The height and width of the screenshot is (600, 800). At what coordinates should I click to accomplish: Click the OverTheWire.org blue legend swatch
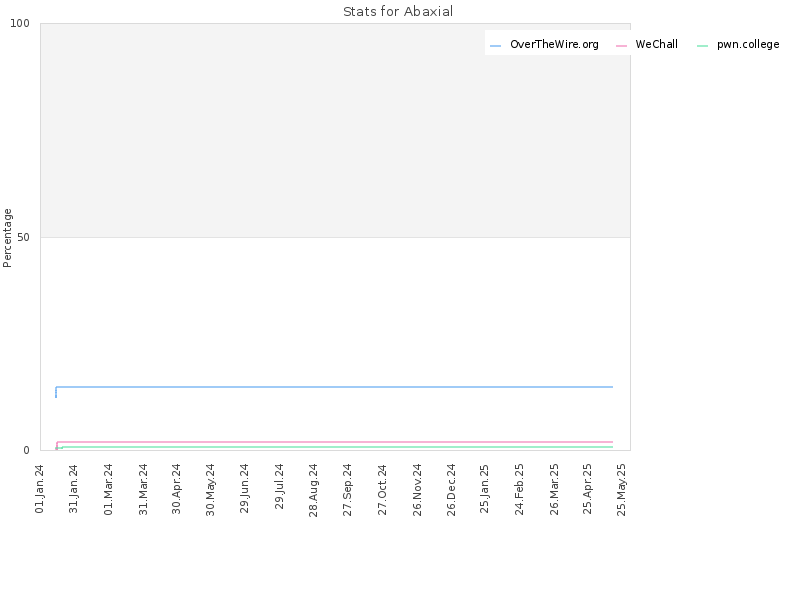coord(495,46)
